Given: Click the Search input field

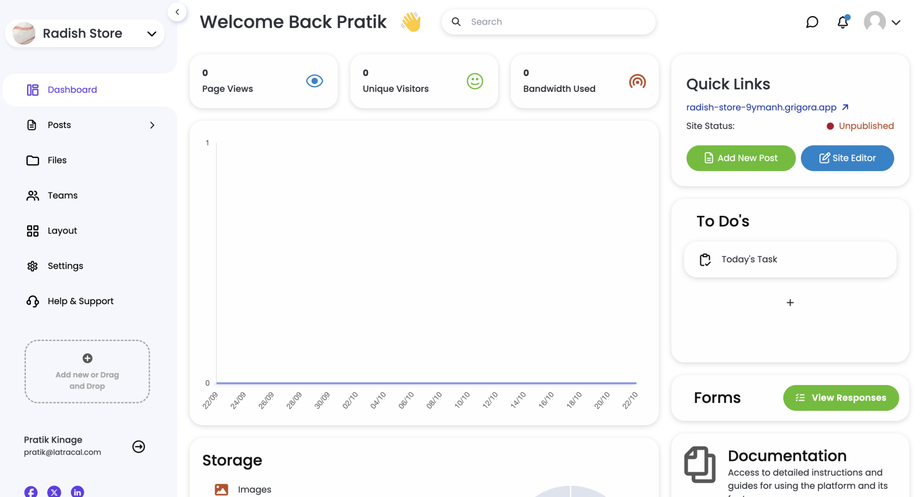Looking at the screenshot, I should tap(555, 22).
